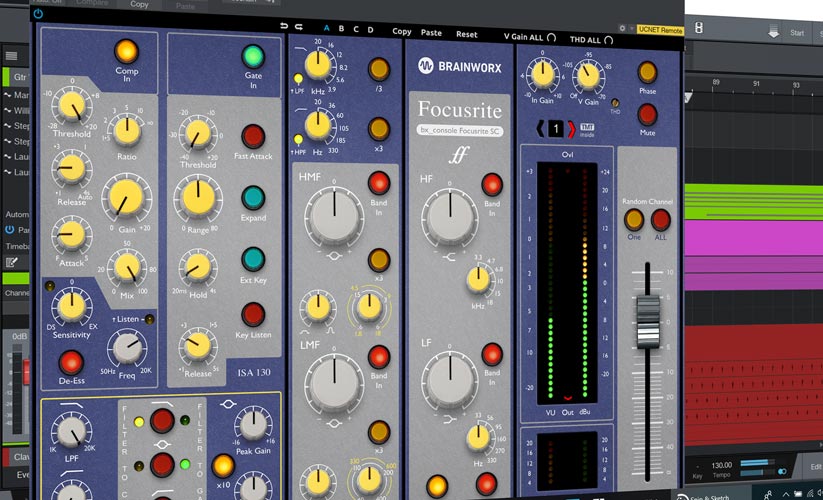The height and width of the screenshot is (500, 823).
Task: Toggle the THD ALL link icon
Action: tap(606, 37)
